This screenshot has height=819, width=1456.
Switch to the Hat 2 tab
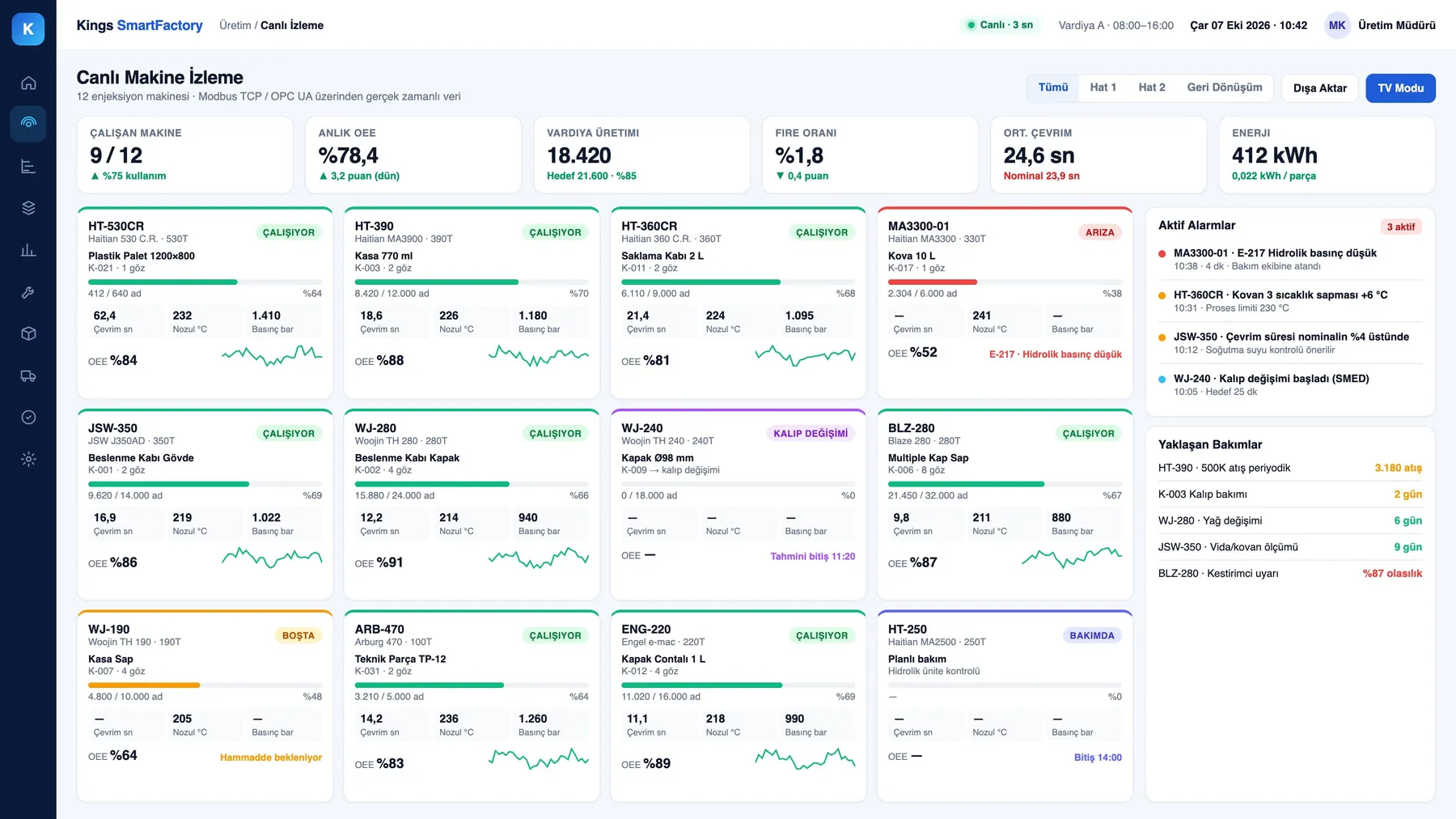point(1152,87)
